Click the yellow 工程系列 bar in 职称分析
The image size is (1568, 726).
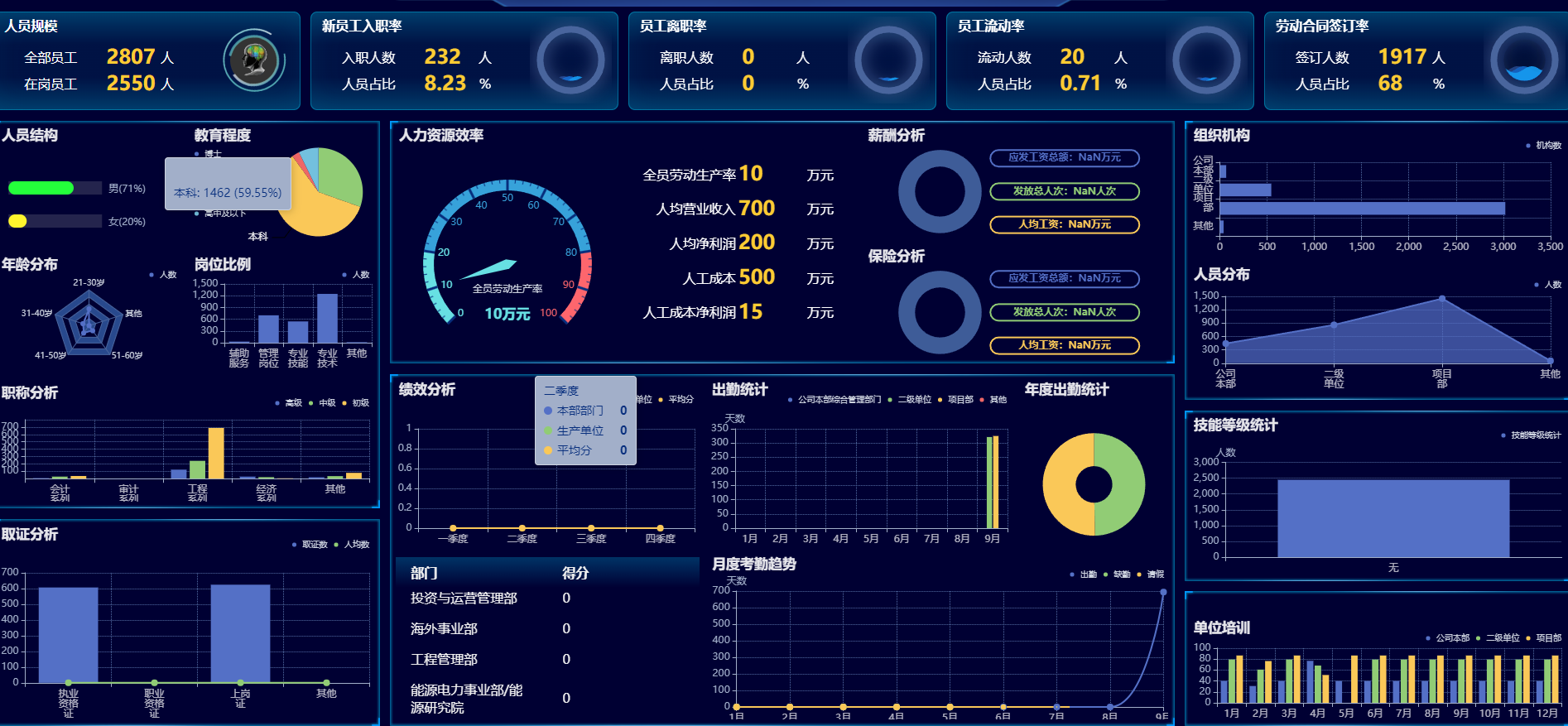point(216,453)
